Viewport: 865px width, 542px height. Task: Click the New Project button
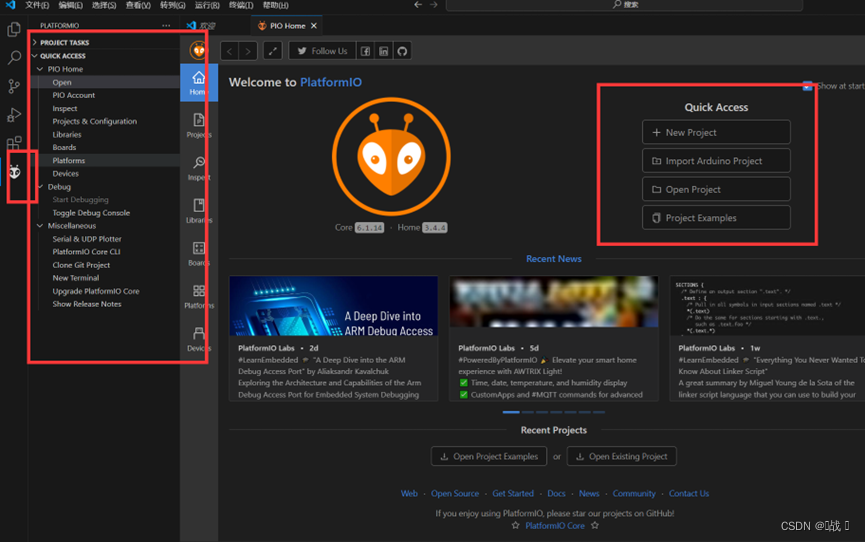click(x=716, y=132)
